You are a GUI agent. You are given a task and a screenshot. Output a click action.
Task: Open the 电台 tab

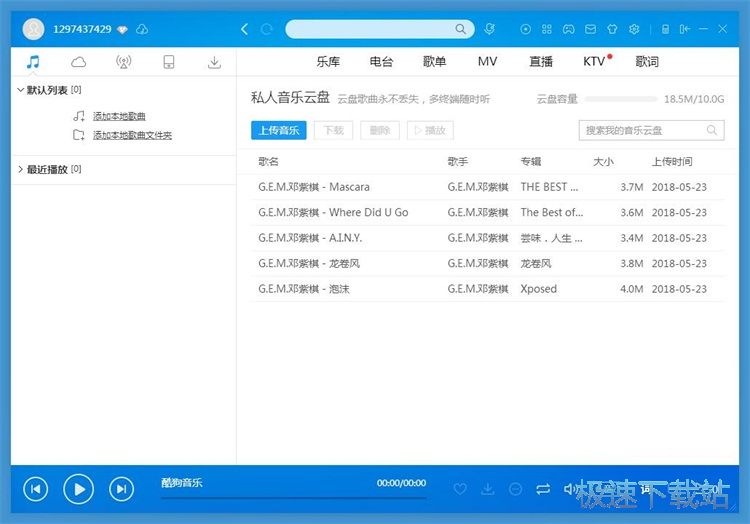[x=381, y=62]
